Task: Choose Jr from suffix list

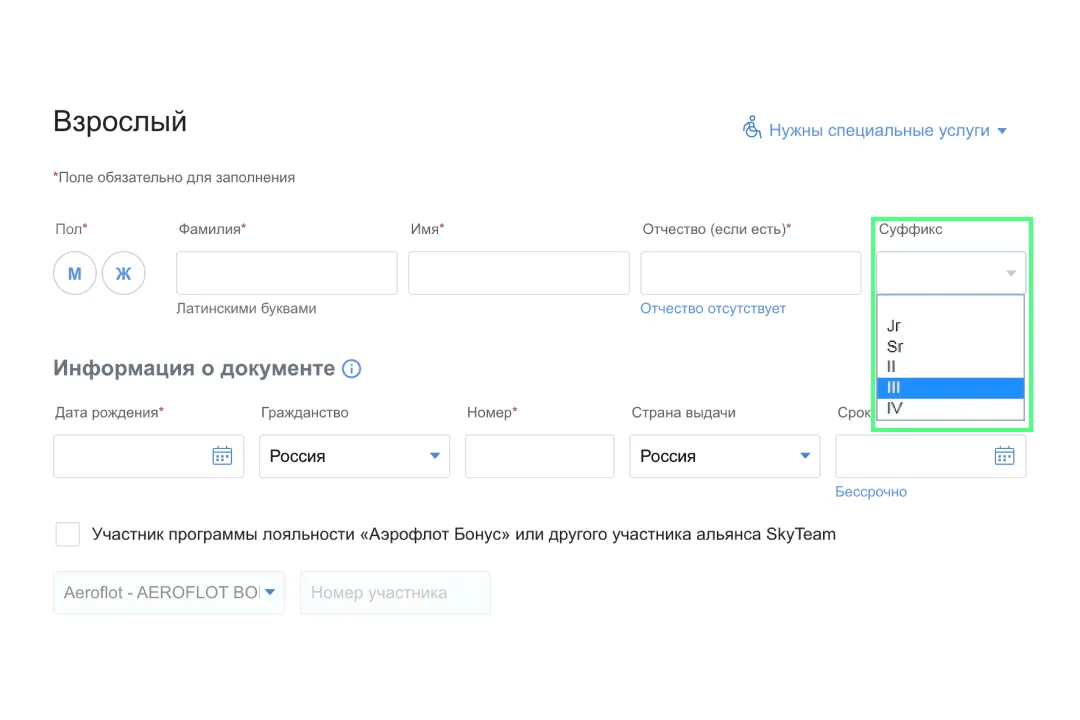Action: 894,326
